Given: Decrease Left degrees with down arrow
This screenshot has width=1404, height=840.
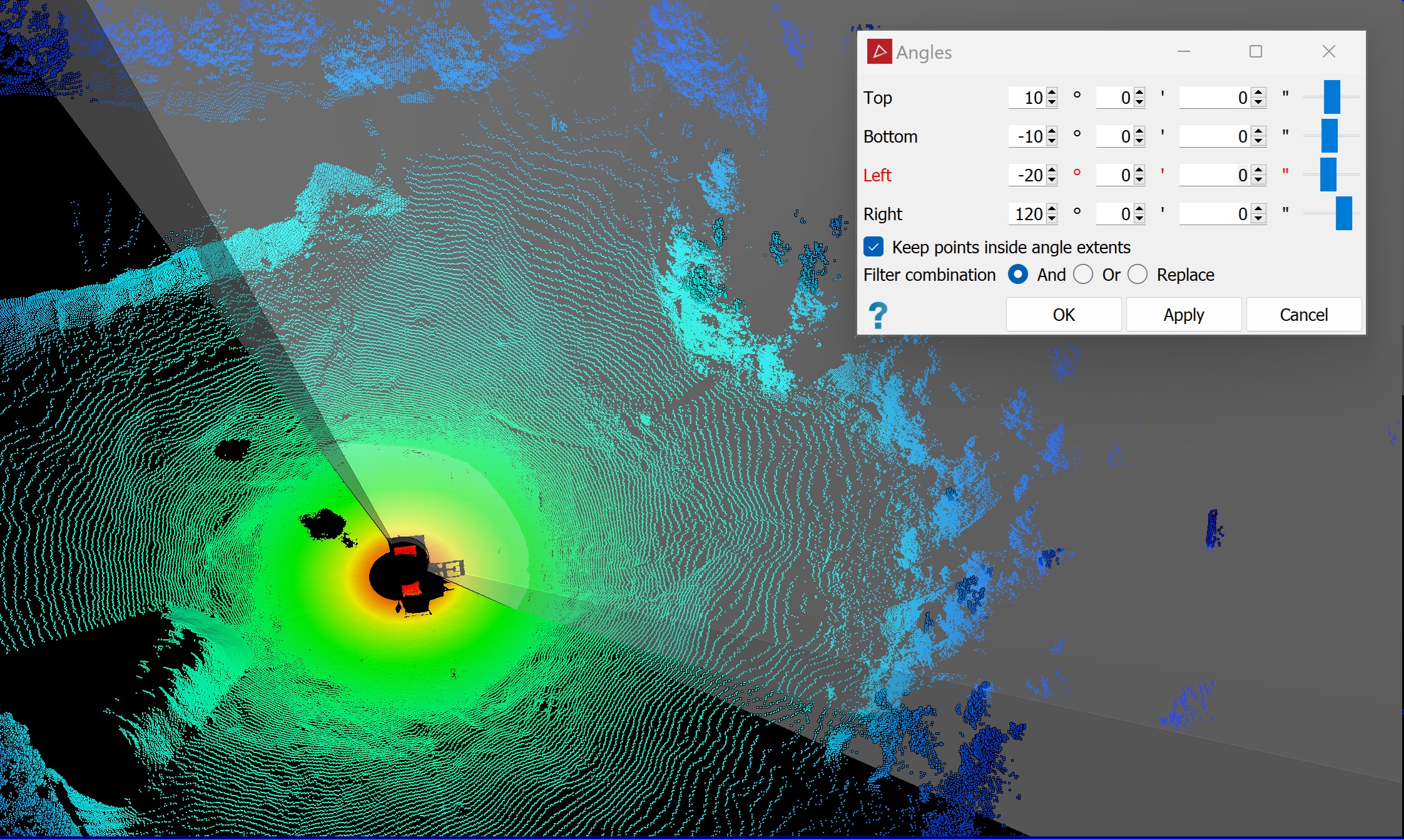Looking at the screenshot, I should pos(1052,180).
